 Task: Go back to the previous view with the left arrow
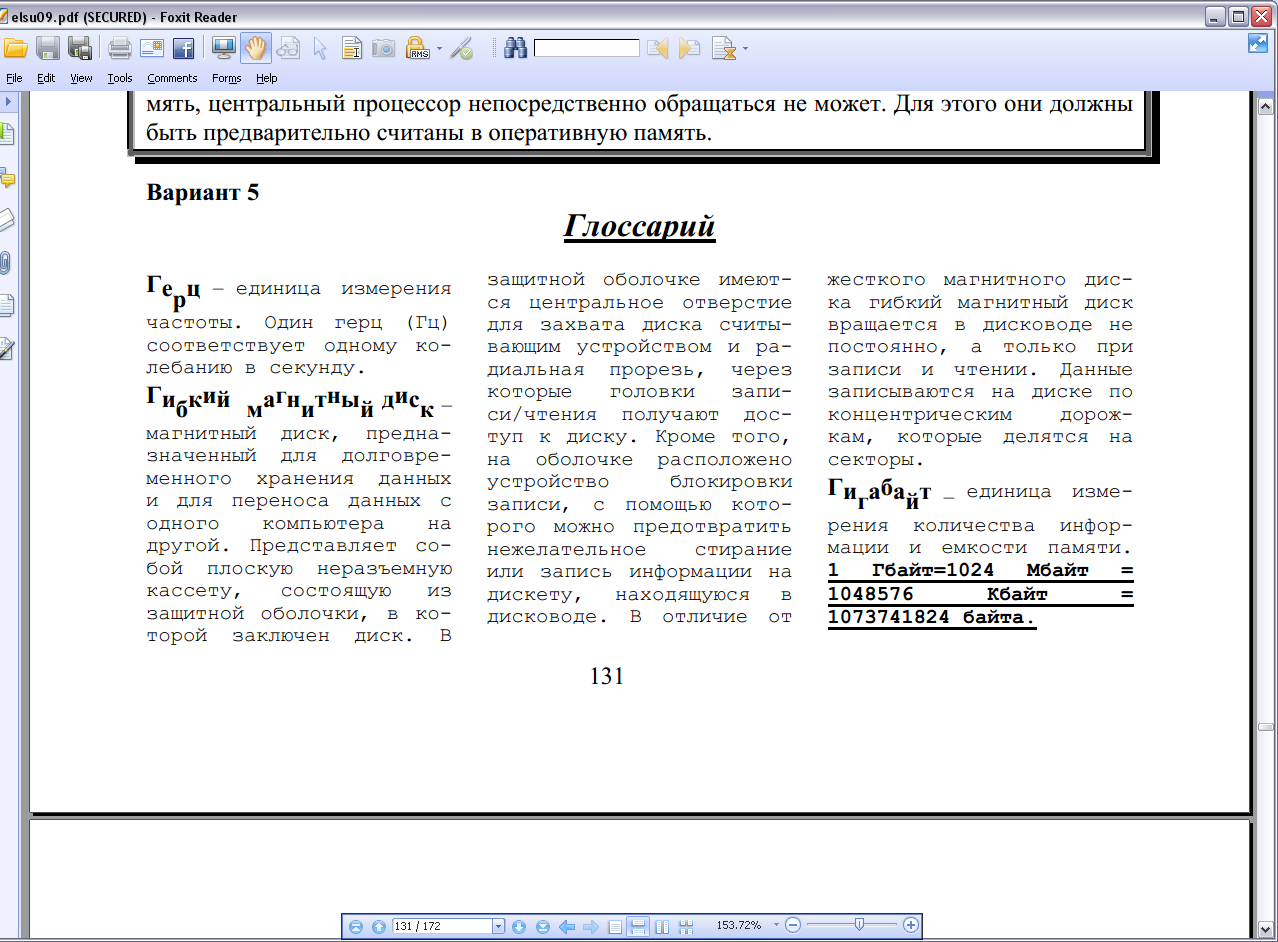(567, 927)
